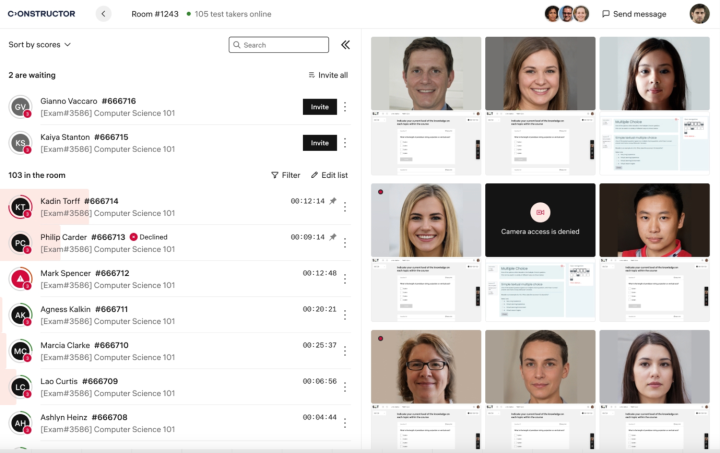Click Send message in the header
Image resolution: width=720 pixels, height=453 pixels.
click(x=634, y=14)
